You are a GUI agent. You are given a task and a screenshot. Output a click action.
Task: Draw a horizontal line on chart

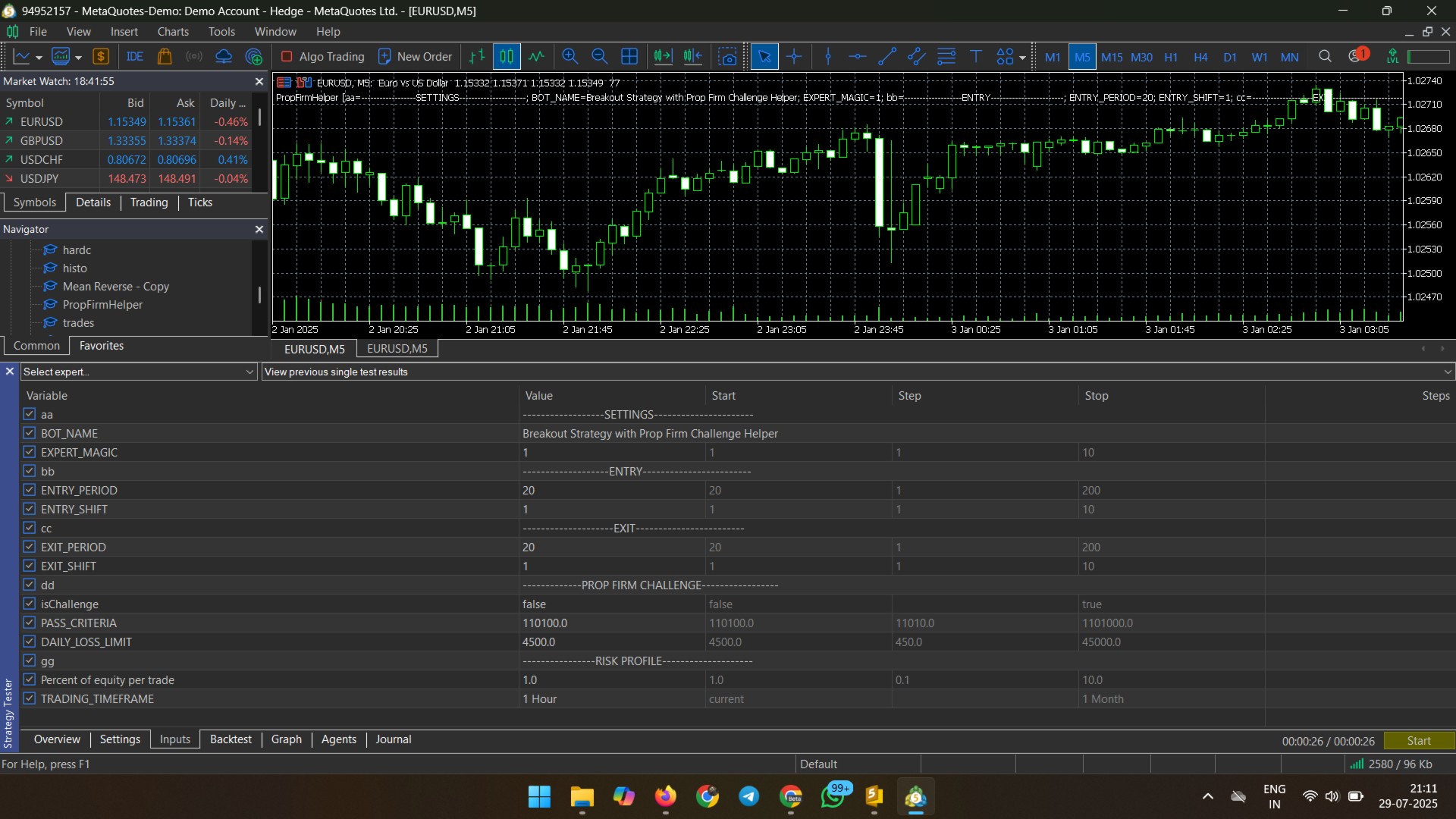click(858, 57)
